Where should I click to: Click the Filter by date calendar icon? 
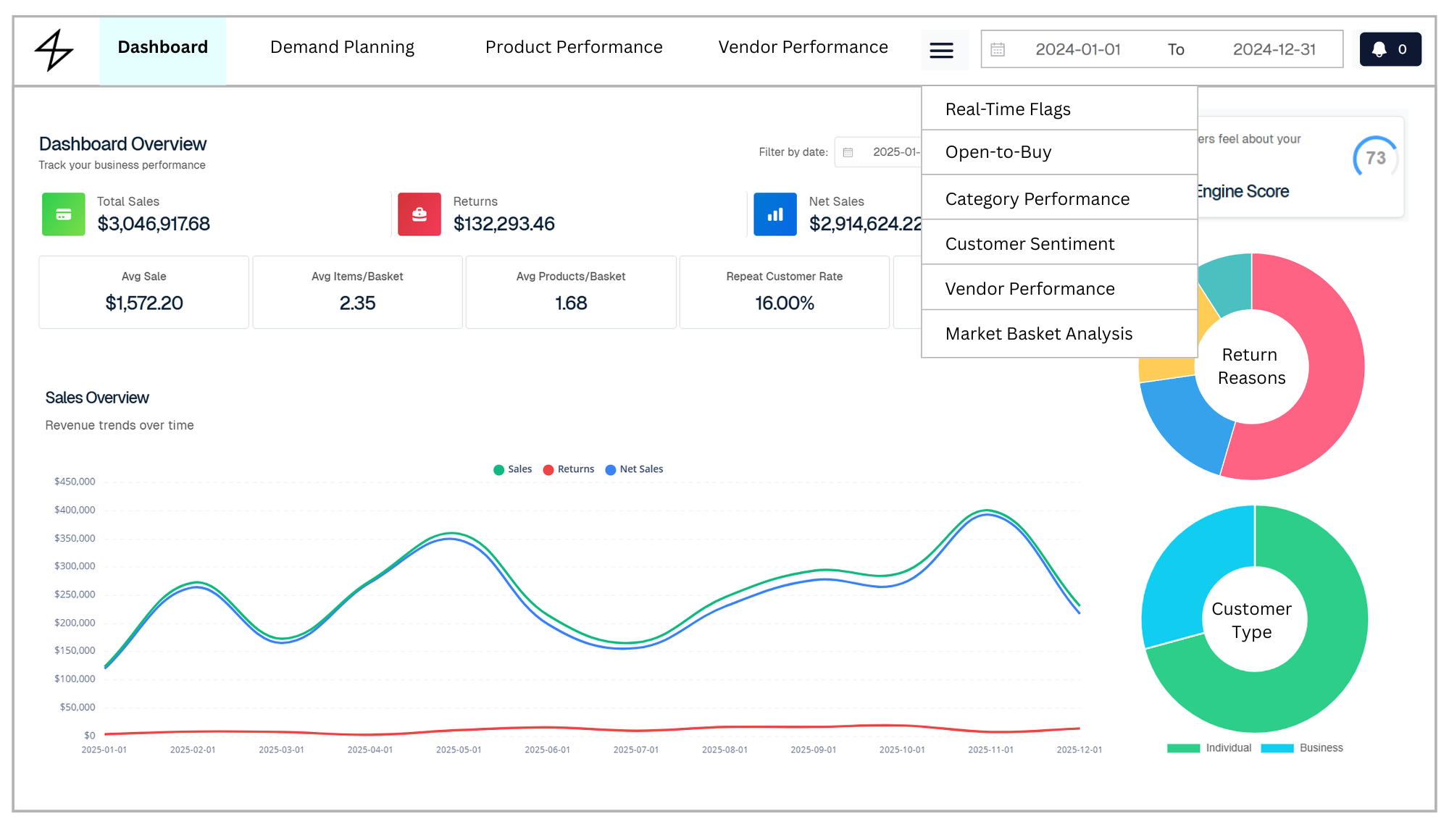point(848,152)
